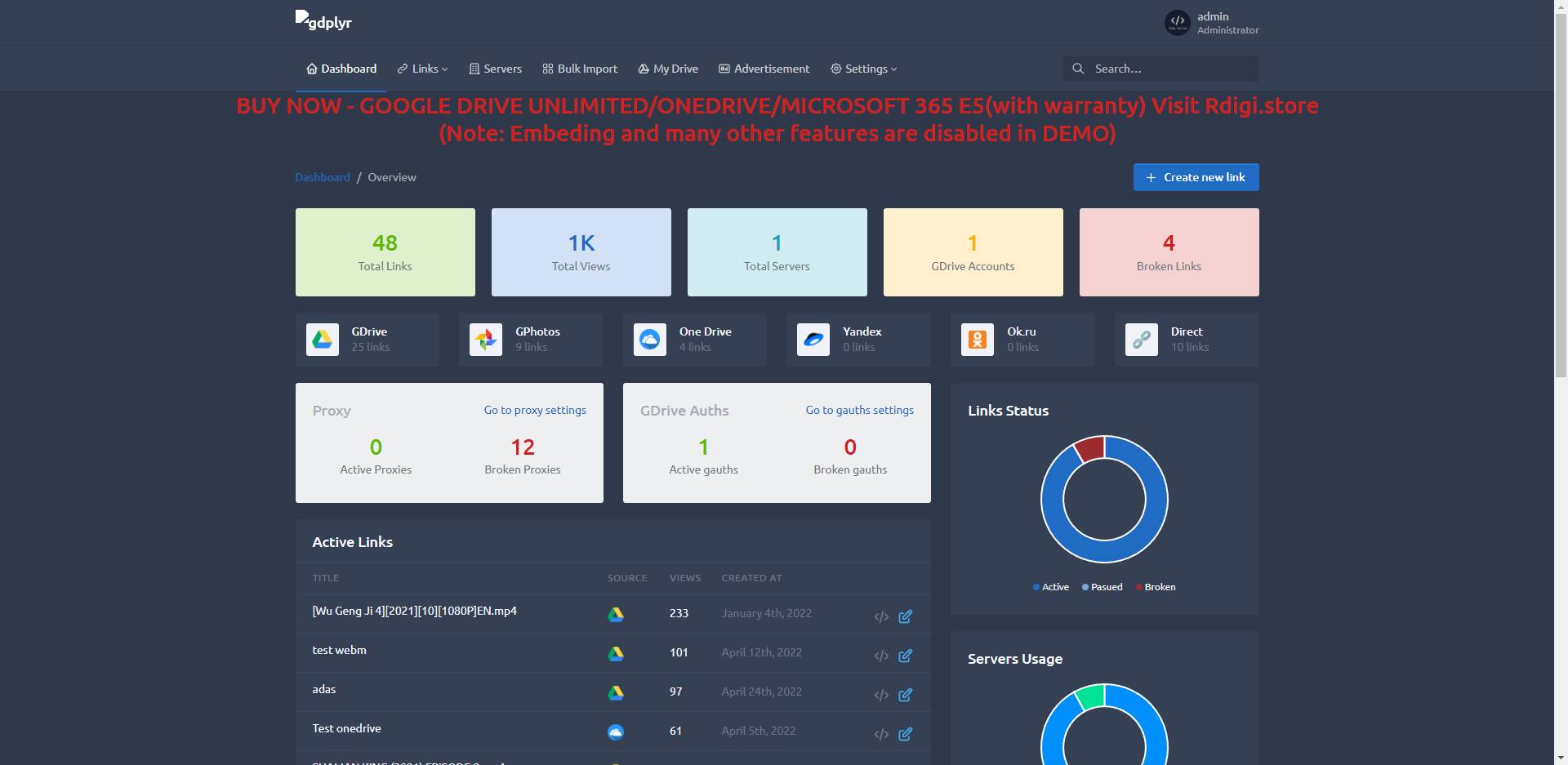Click the 1 Total Servers card
The height and width of the screenshot is (765, 1568).
777,252
